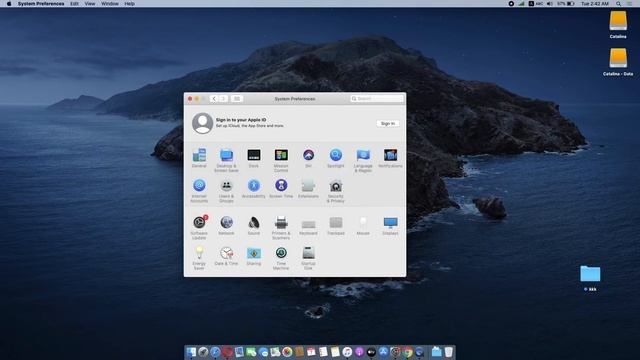Open the Trash in the Dock
This screenshot has height=360, width=640.
(x=449, y=352)
